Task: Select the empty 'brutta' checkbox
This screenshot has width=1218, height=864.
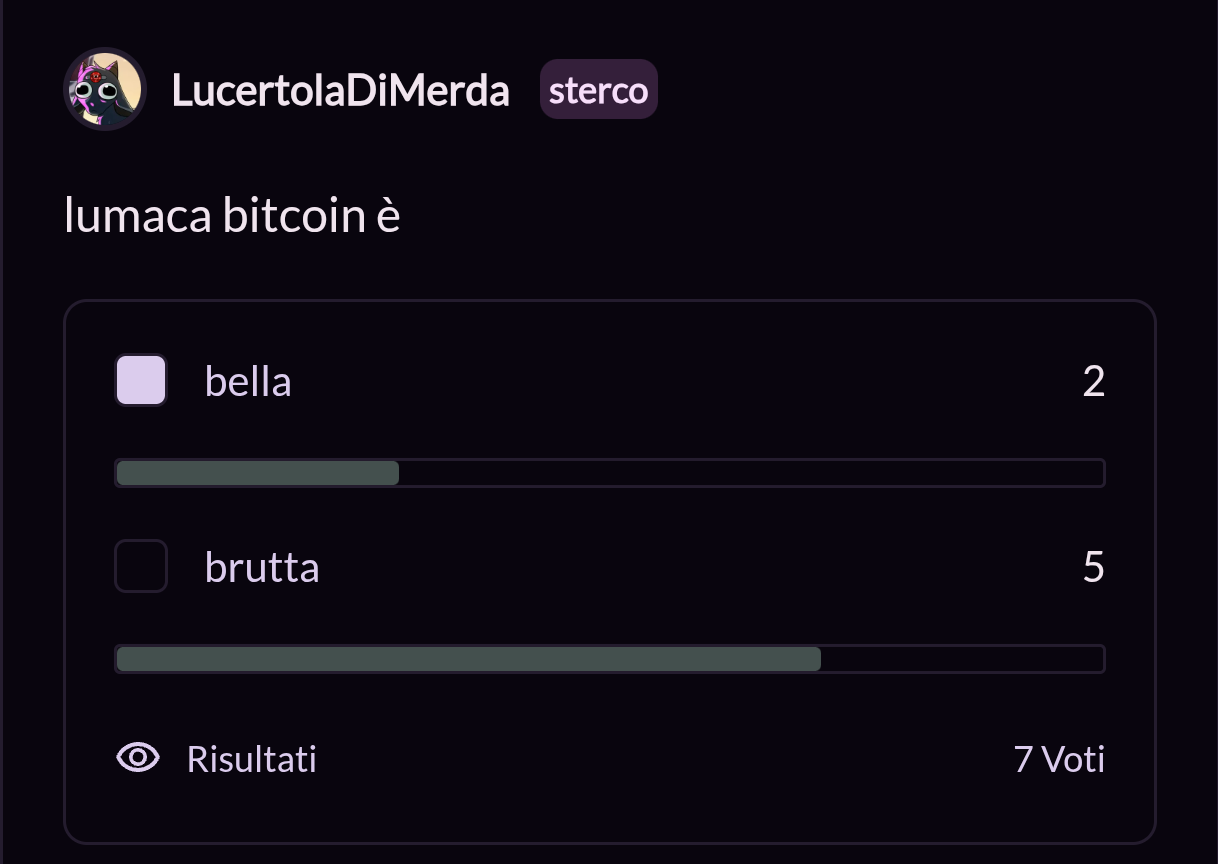Action: 141,566
